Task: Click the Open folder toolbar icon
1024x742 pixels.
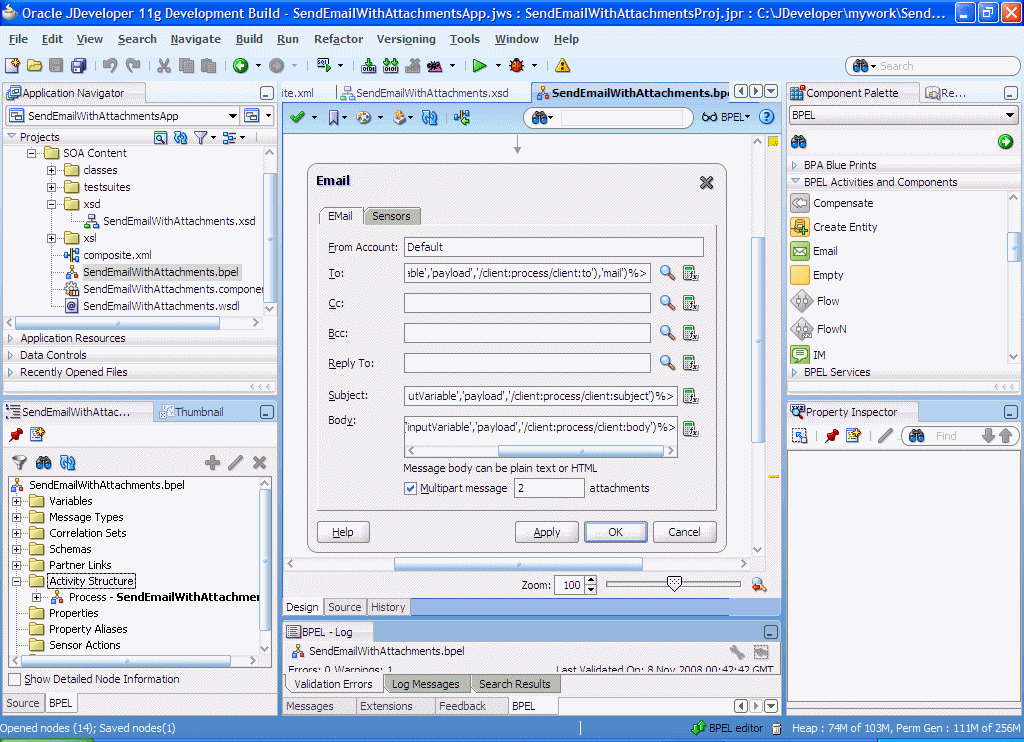Action: [x=35, y=65]
